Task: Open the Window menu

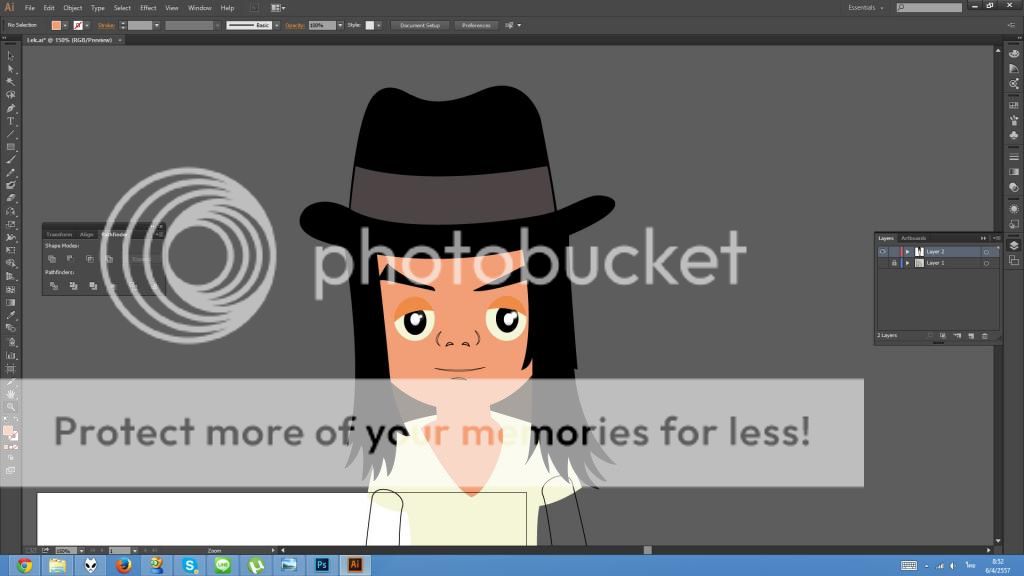Action: pos(199,8)
